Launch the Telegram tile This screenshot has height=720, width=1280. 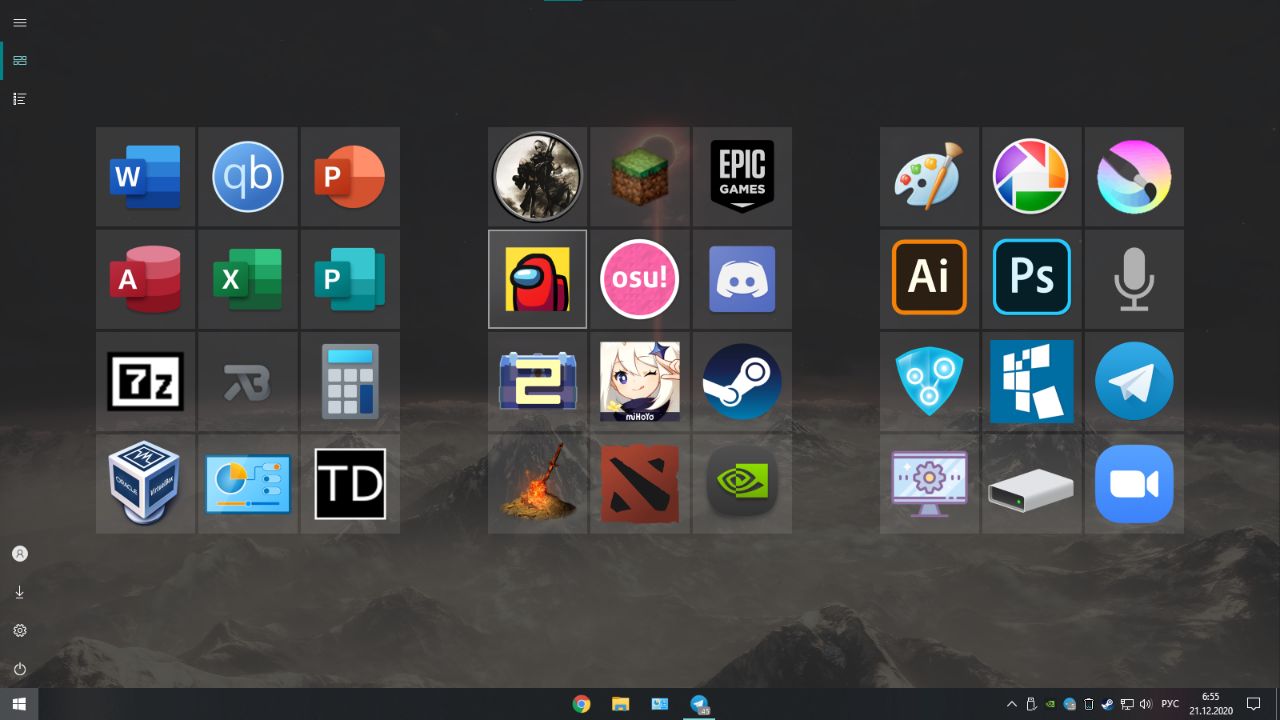pyautogui.click(x=1134, y=381)
